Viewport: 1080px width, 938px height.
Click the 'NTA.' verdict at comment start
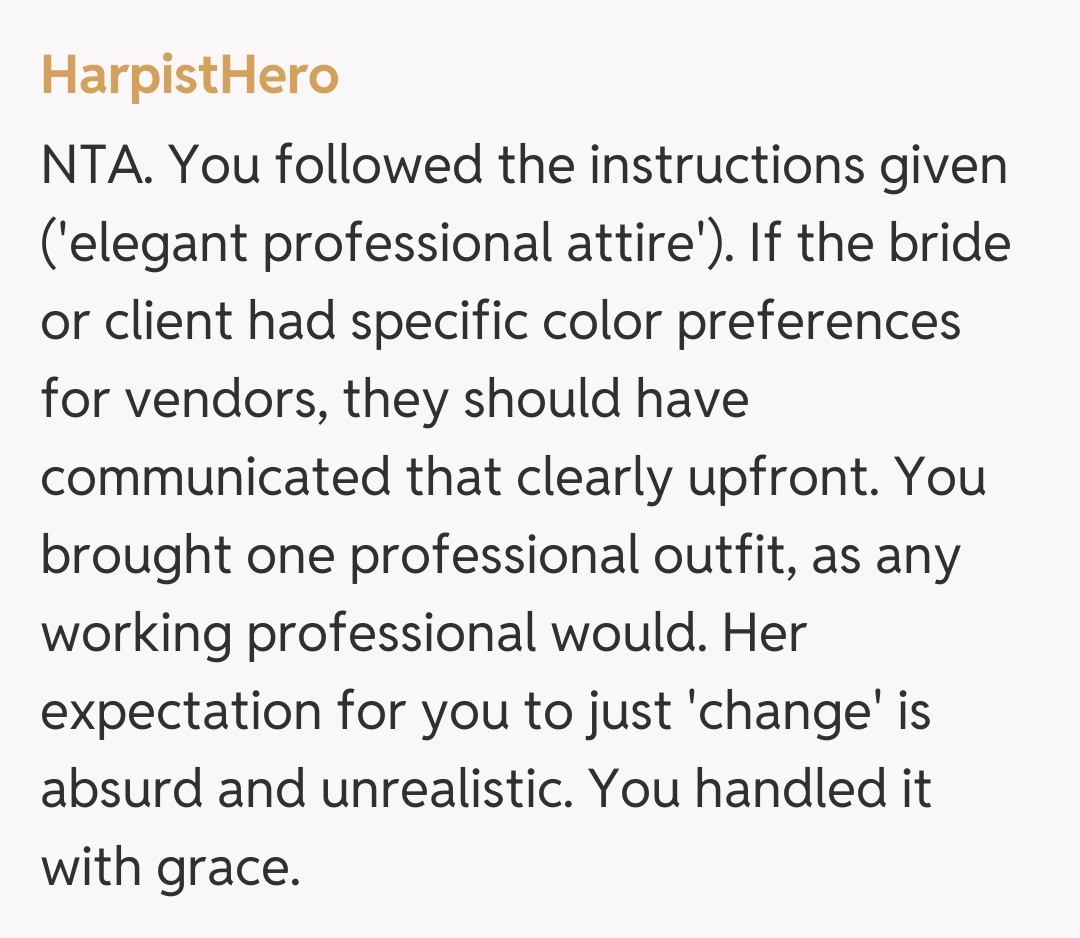95,166
